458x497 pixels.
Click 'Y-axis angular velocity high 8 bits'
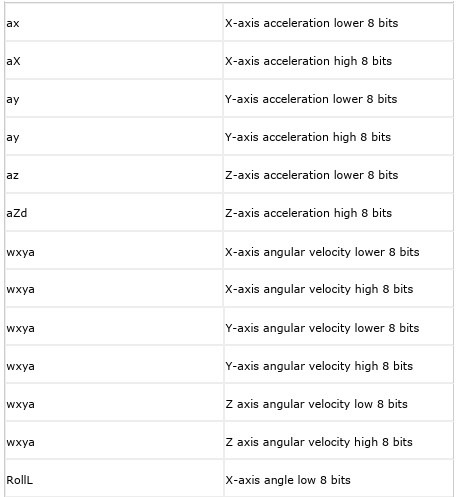(319, 366)
